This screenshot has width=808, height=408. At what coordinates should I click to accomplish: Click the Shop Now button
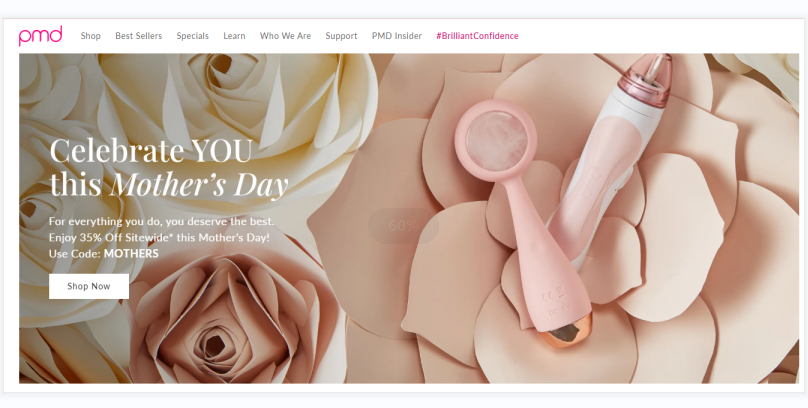[89, 286]
